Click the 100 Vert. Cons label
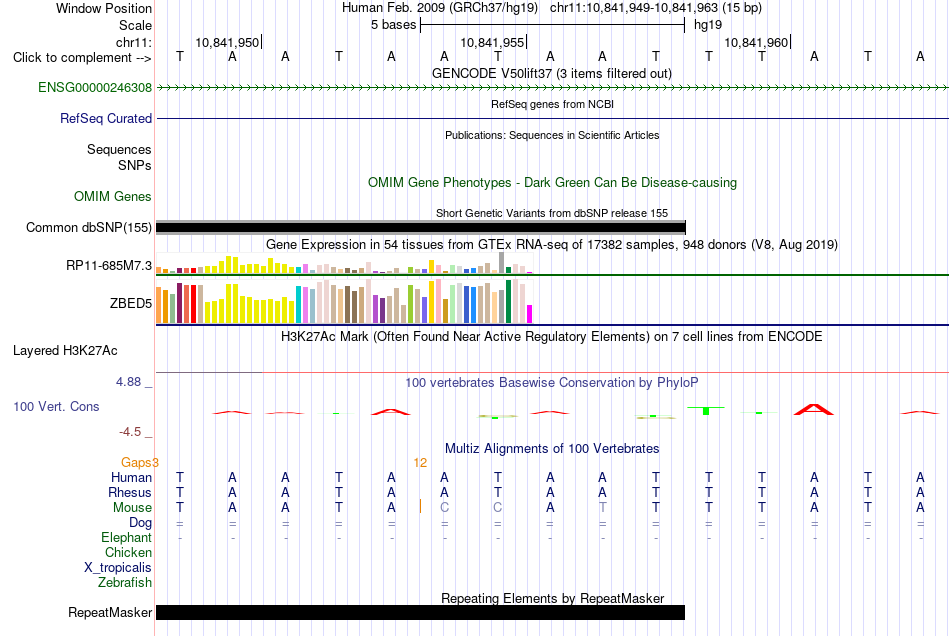The image size is (950, 636). click(56, 406)
